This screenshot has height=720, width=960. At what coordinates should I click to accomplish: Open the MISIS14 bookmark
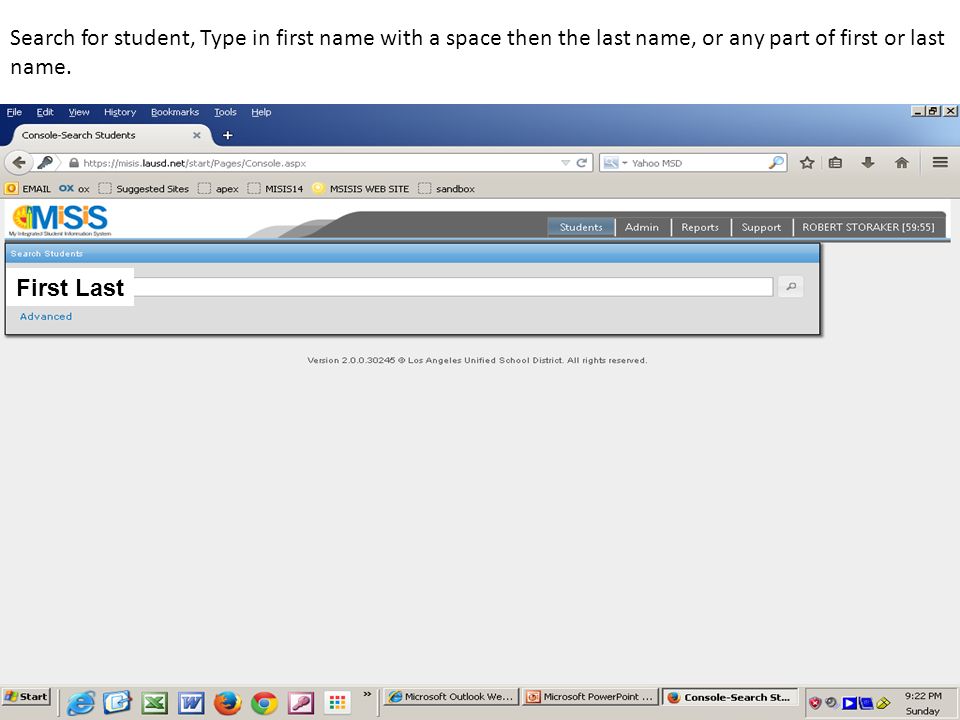click(x=276, y=189)
